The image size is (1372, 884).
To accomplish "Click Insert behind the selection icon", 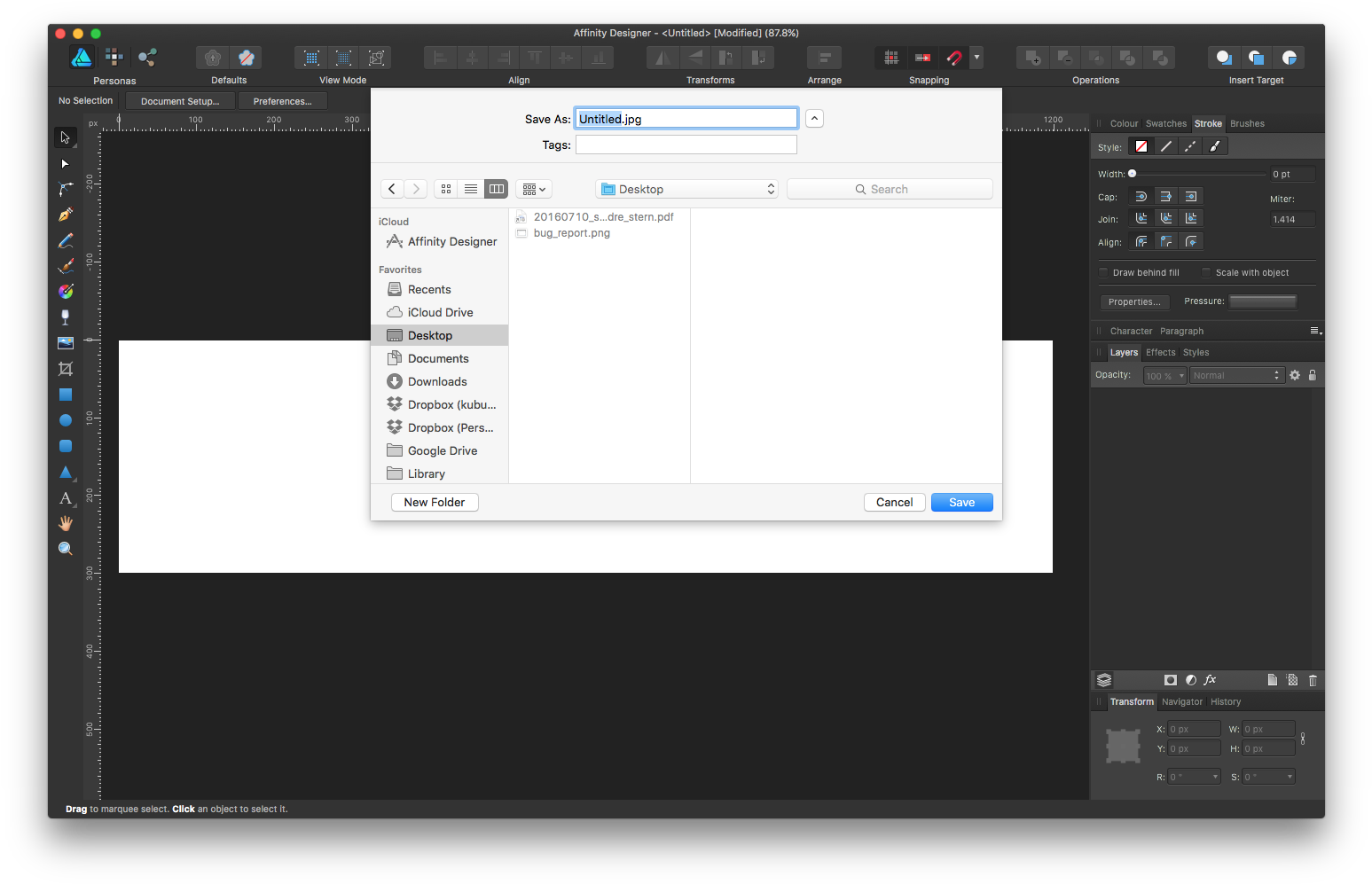I will [x=1224, y=58].
